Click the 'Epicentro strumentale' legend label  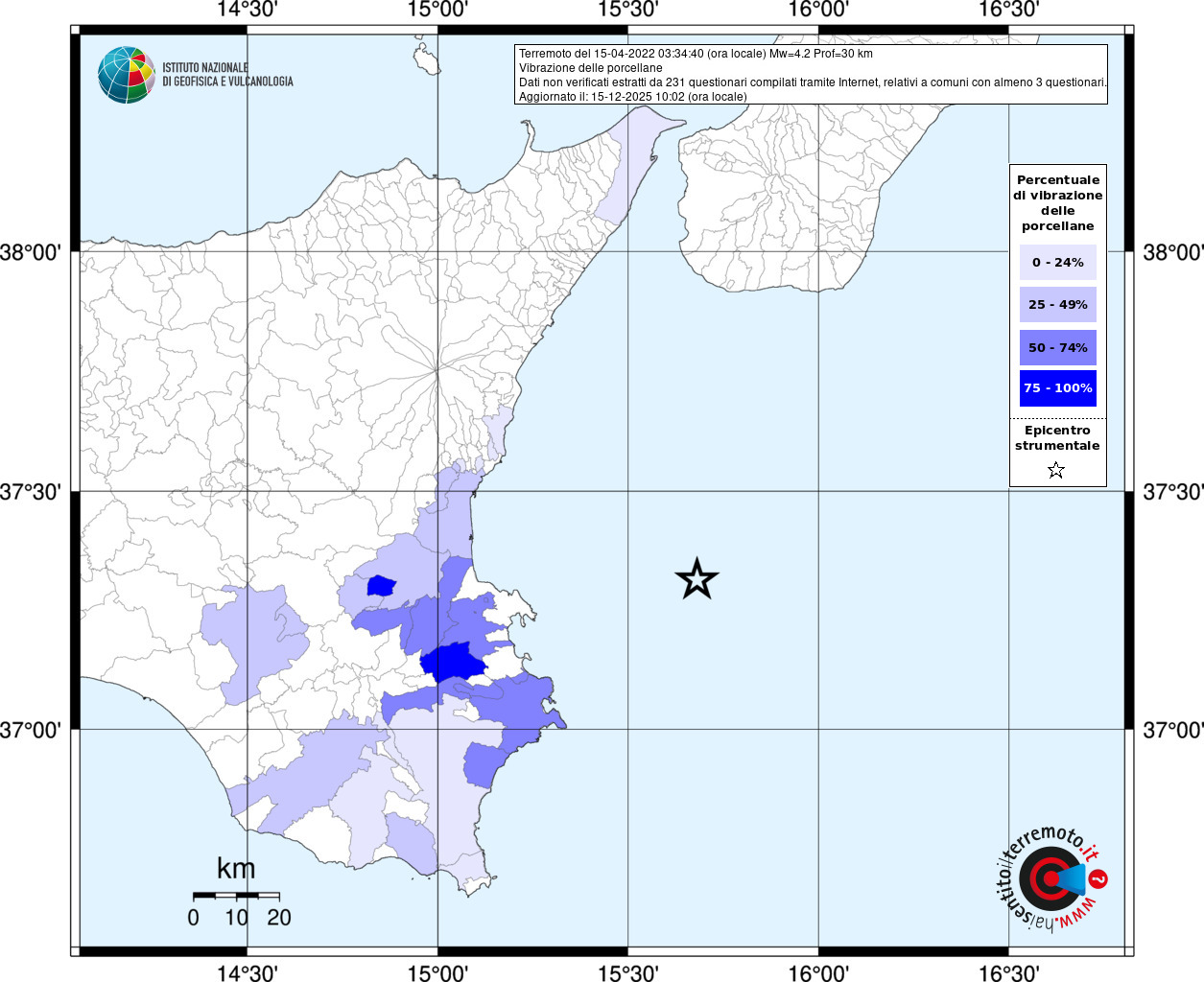coord(1057,437)
